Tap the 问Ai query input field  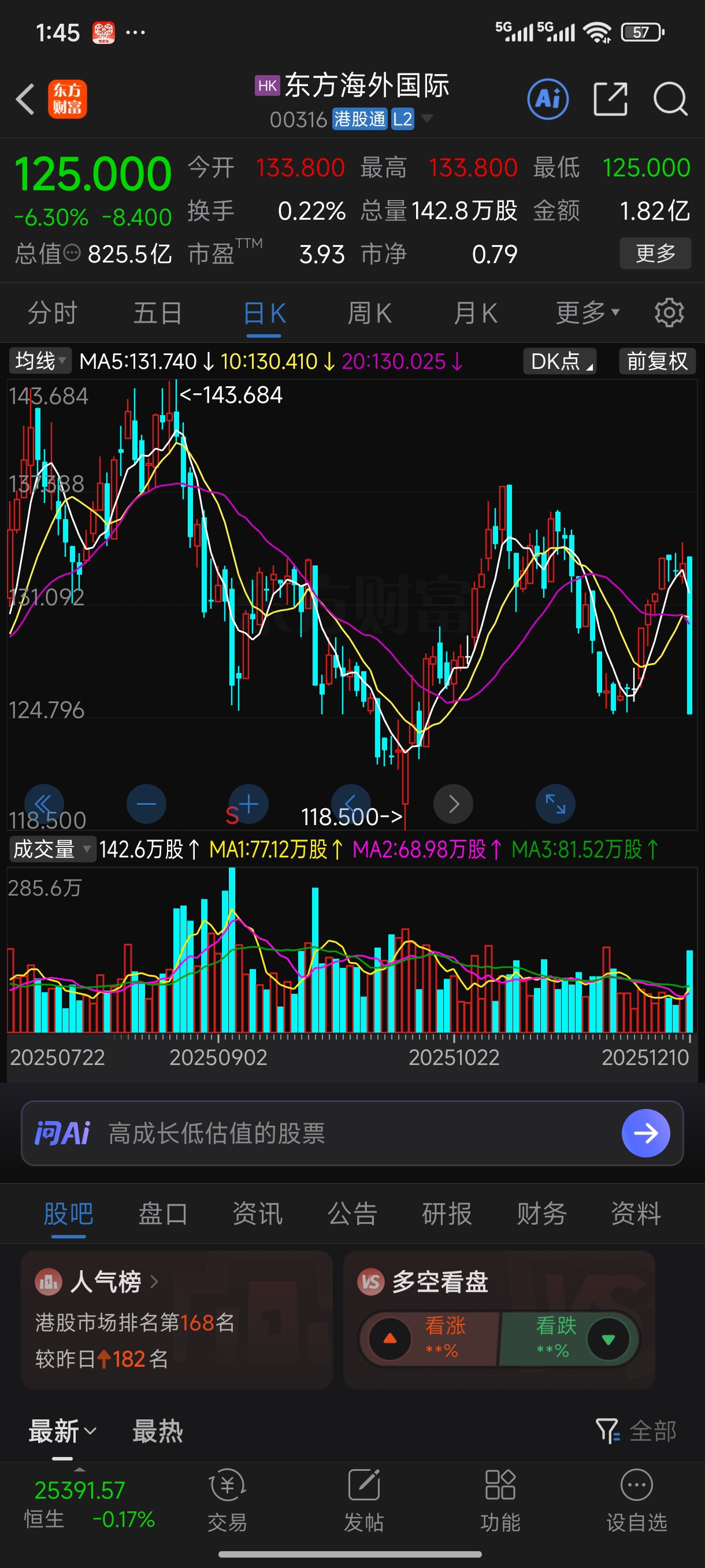[353, 1133]
